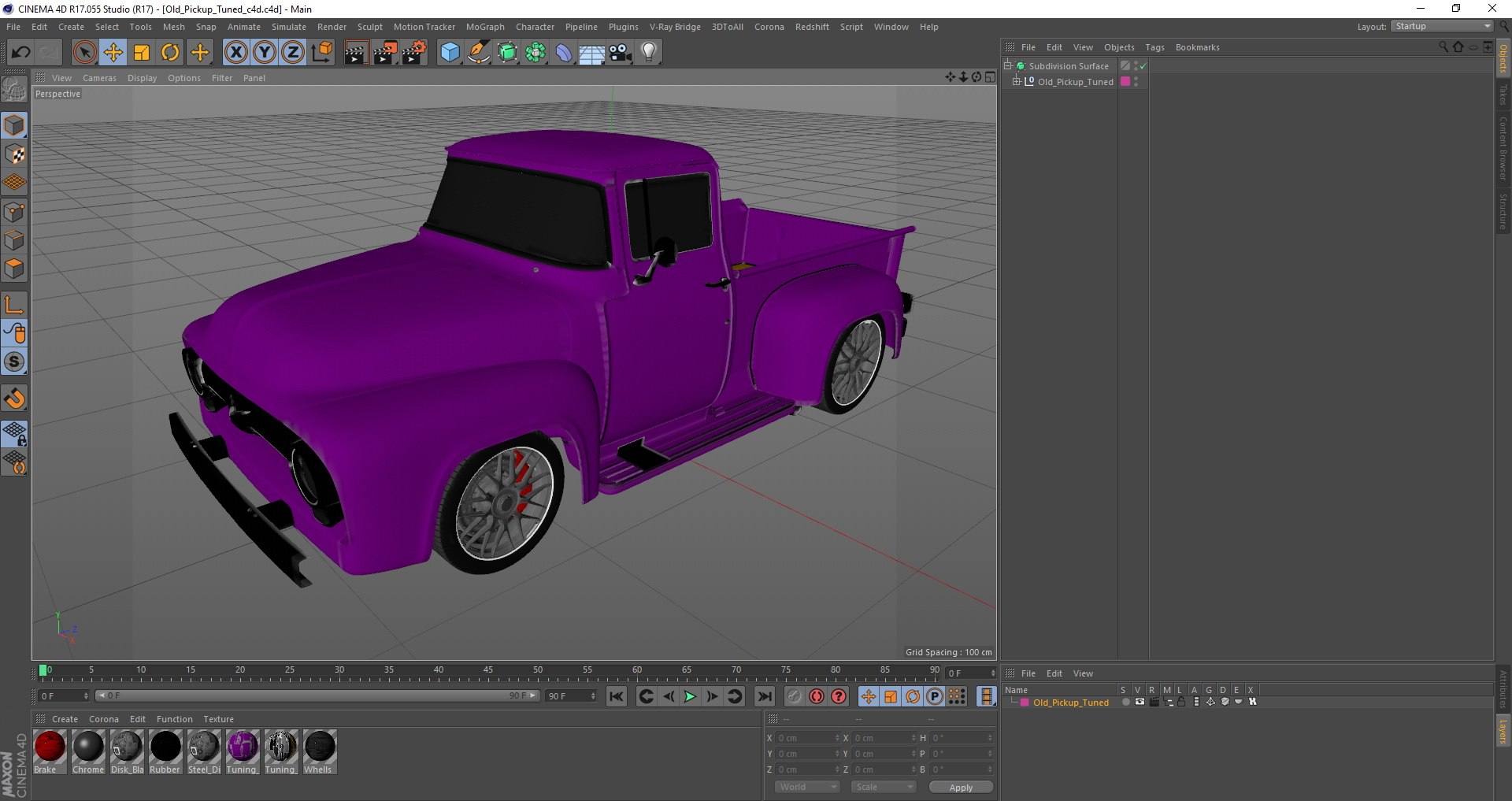Open the deformer objects icon

(x=564, y=53)
